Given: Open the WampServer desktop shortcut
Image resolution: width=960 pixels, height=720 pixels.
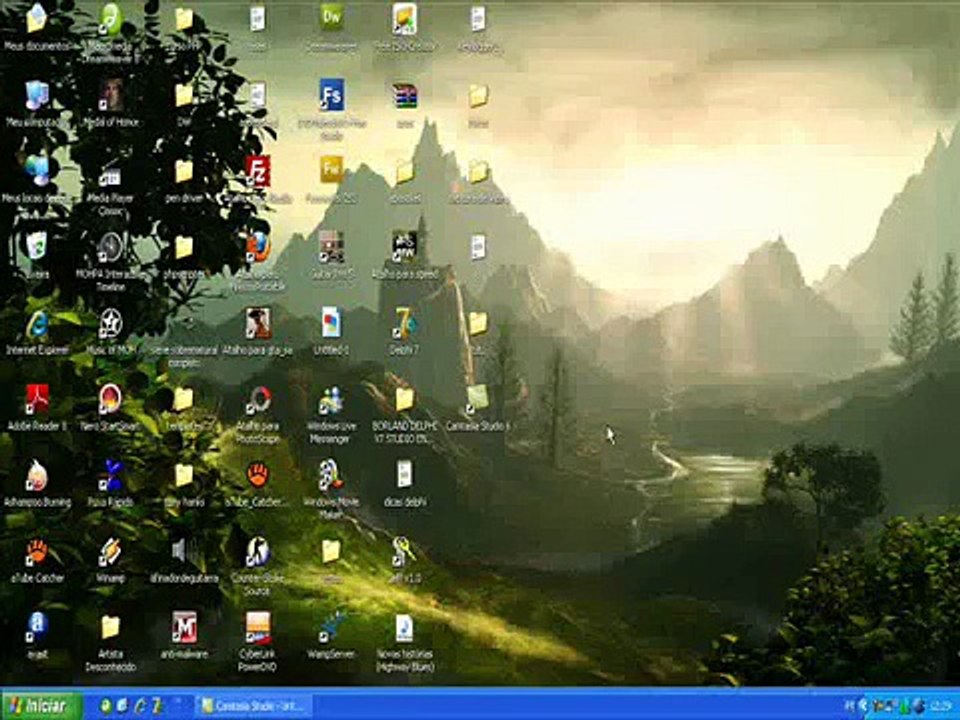Looking at the screenshot, I should coord(331,627).
